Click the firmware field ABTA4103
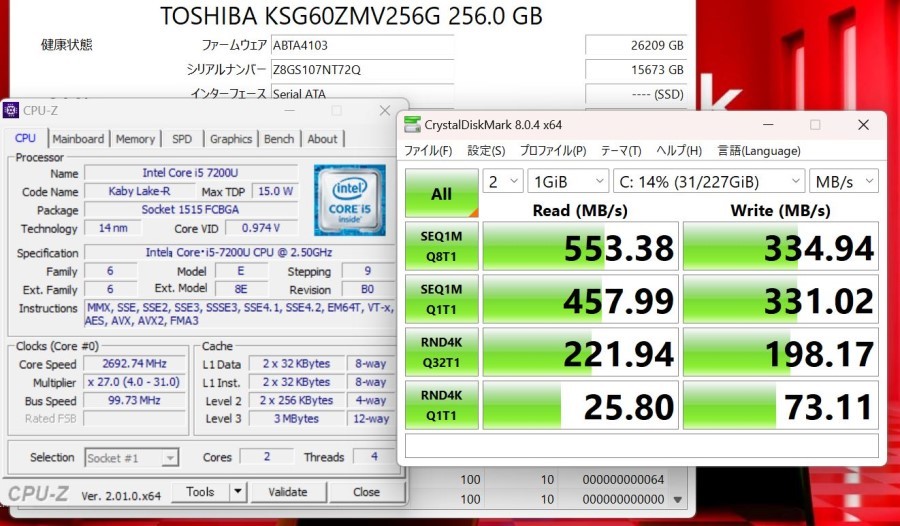The width and height of the screenshot is (900, 526). (362, 45)
